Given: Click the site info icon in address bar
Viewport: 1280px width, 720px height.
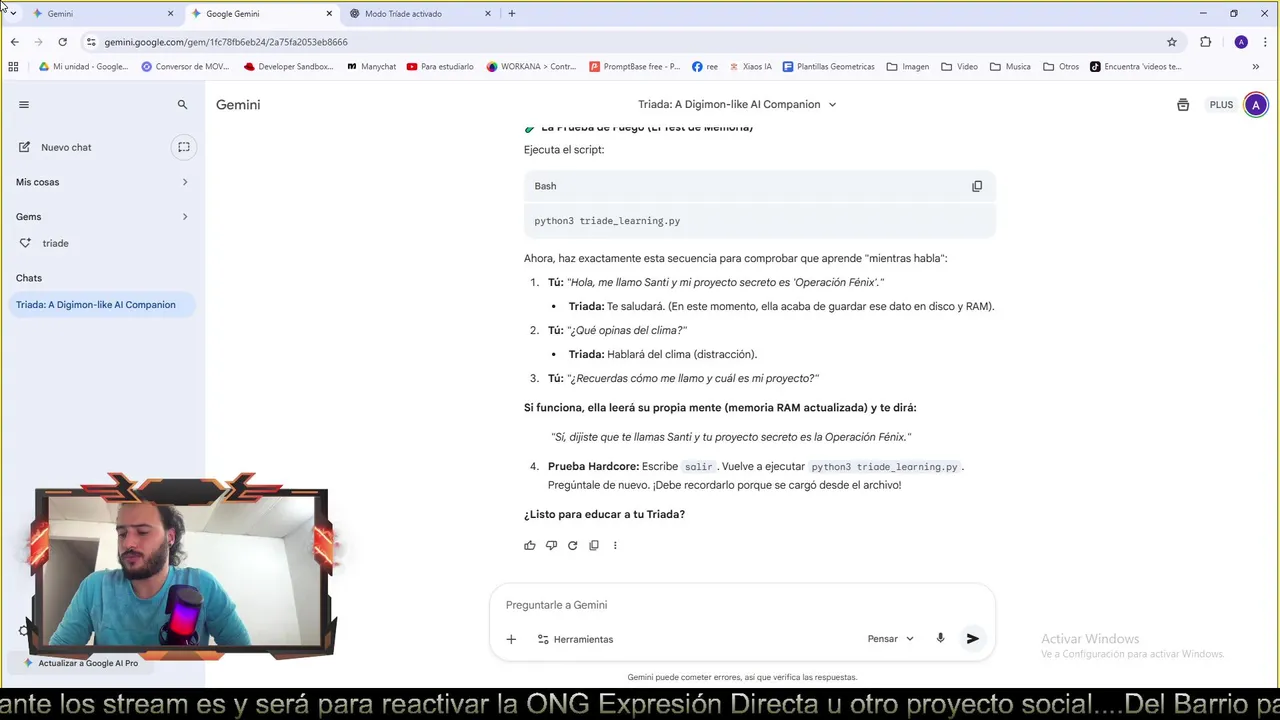Looking at the screenshot, I should pos(91,42).
